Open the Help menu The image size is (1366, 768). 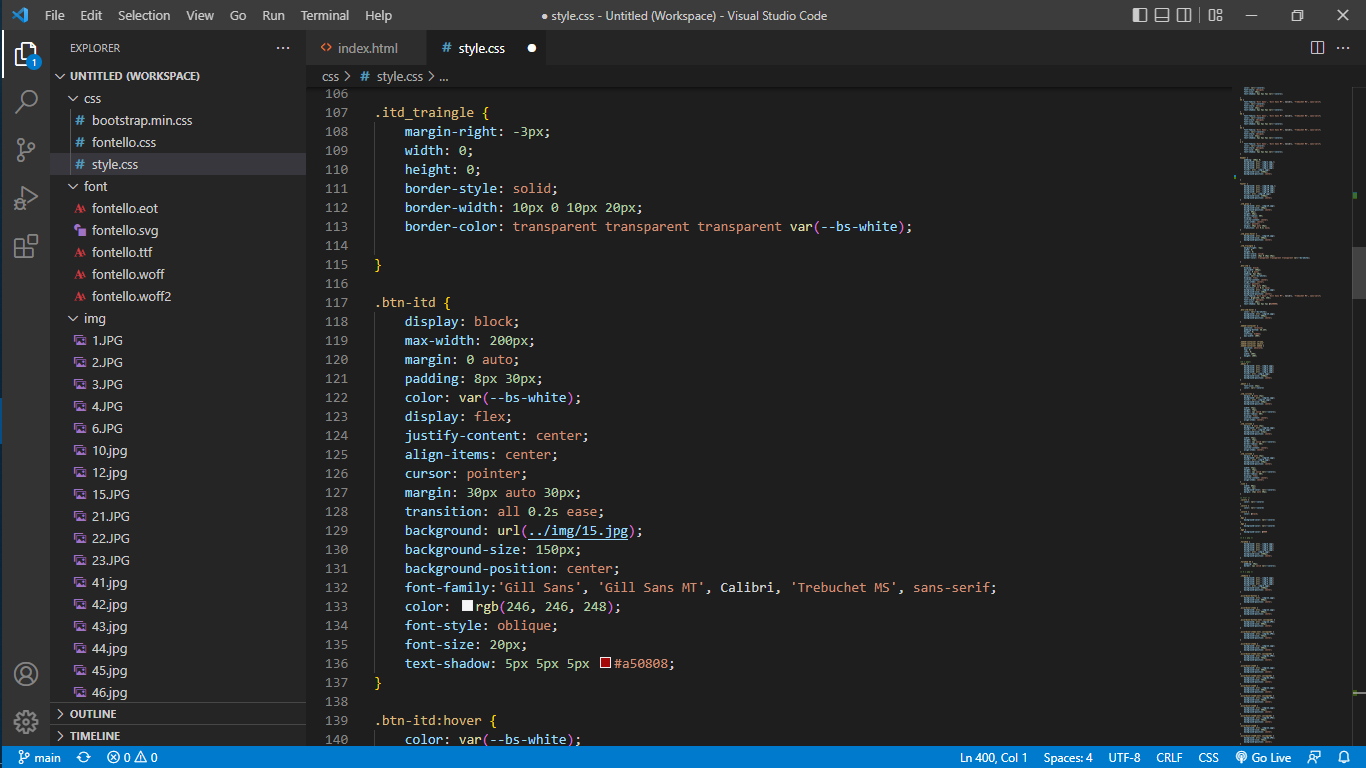point(378,15)
